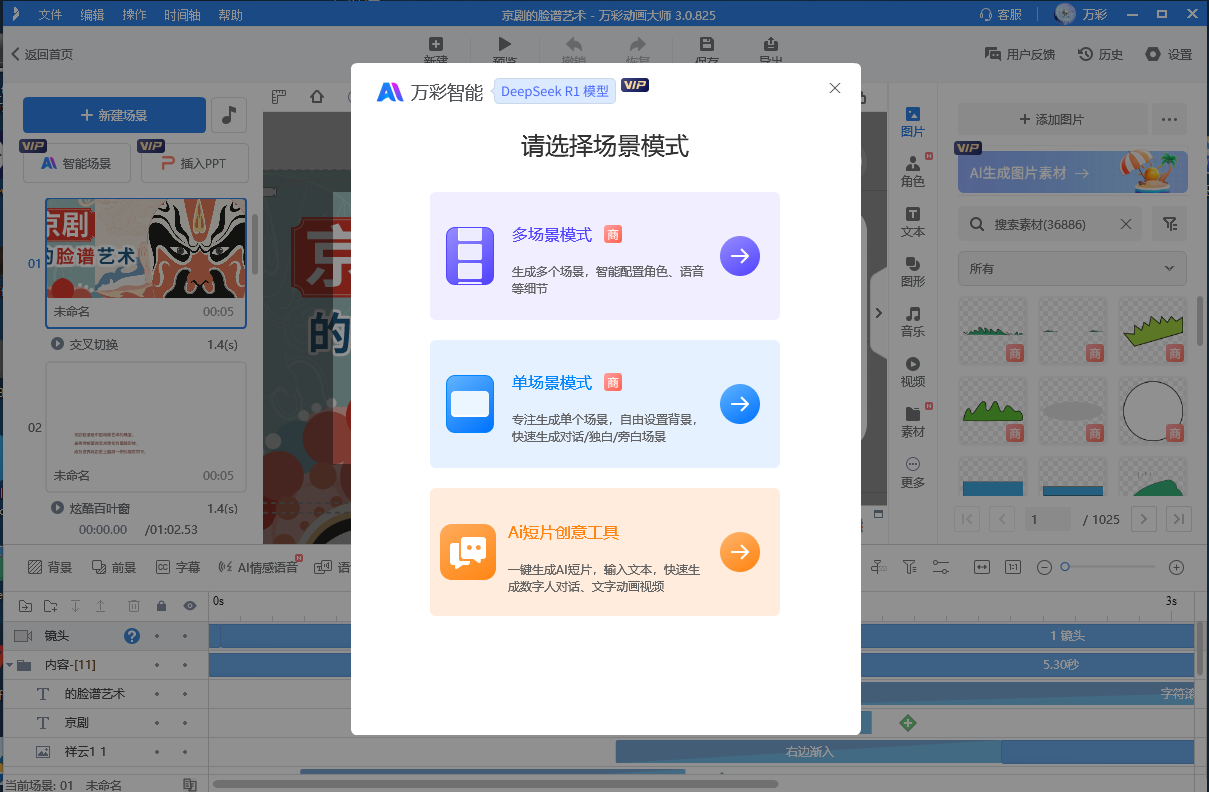The height and width of the screenshot is (792, 1209).
Task: Toggle visibility dot on 镜头 row
Action: (x=185, y=636)
